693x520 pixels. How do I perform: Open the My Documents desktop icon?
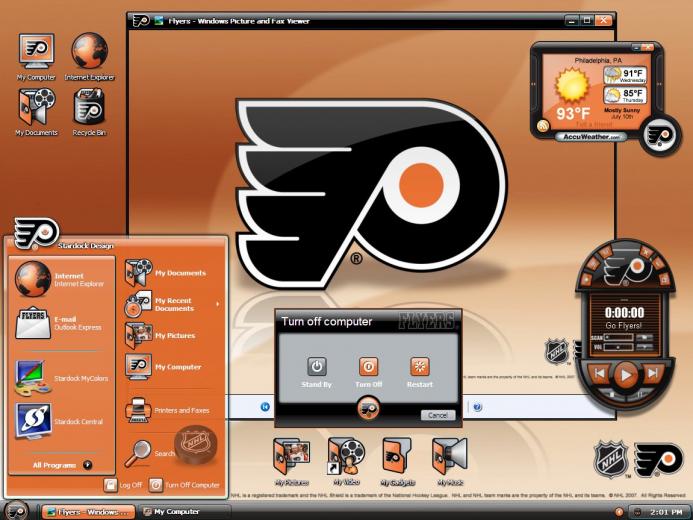(x=36, y=112)
